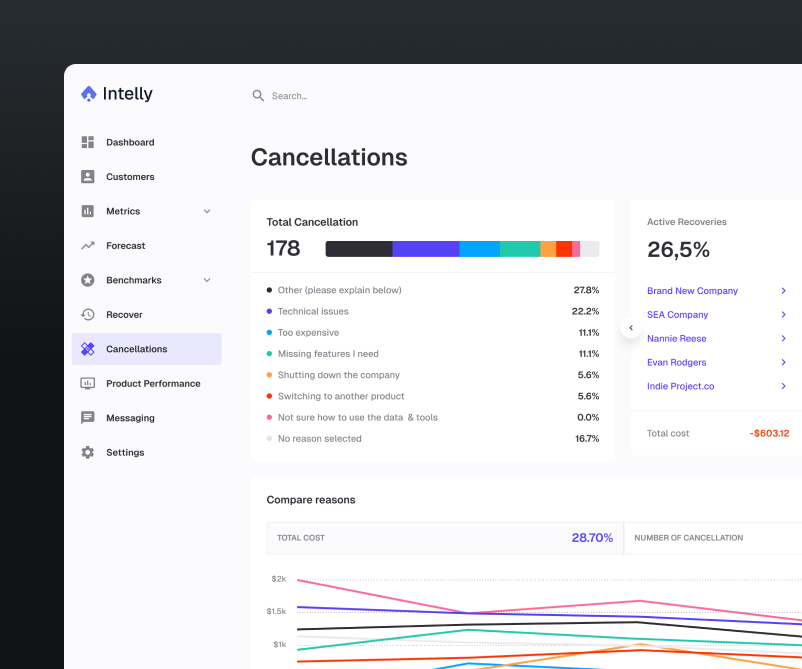Click the 26,5% active recoveries value
This screenshot has width=802, height=669.
tap(678, 250)
